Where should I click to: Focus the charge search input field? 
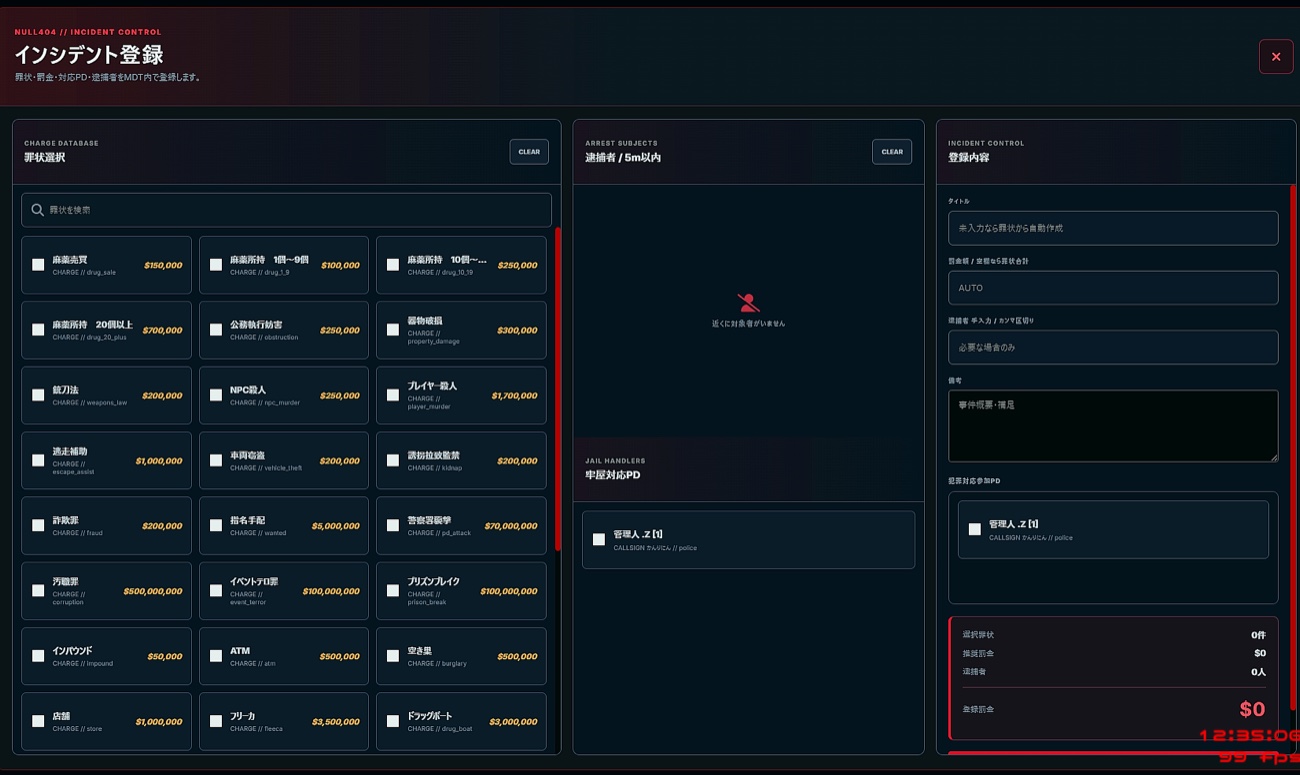(x=286, y=210)
